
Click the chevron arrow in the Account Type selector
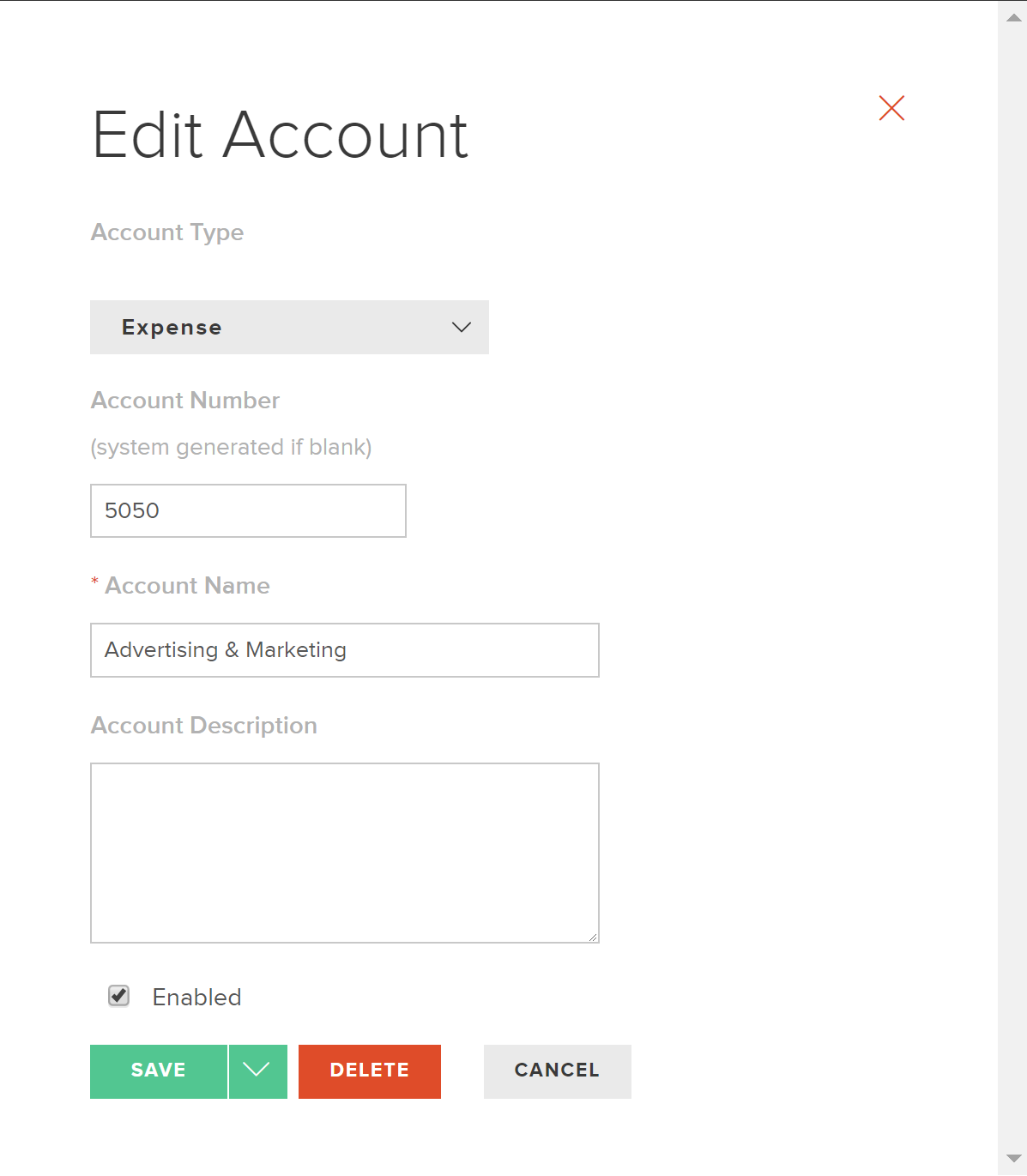pyautogui.click(x=462, y=327)
